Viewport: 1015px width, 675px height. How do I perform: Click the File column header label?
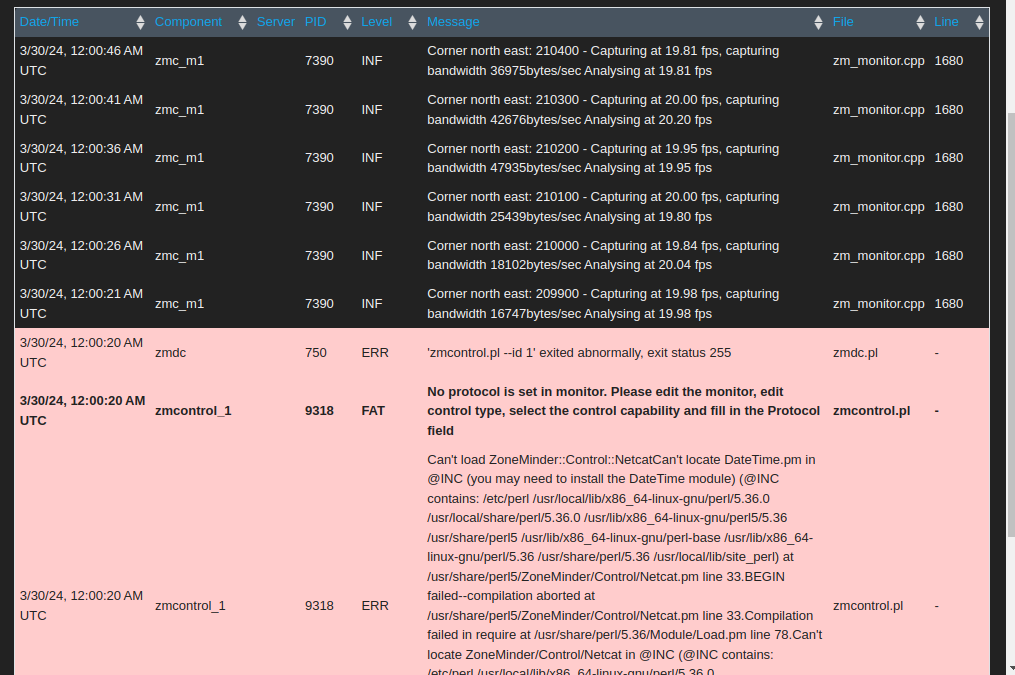click(843, 22)
